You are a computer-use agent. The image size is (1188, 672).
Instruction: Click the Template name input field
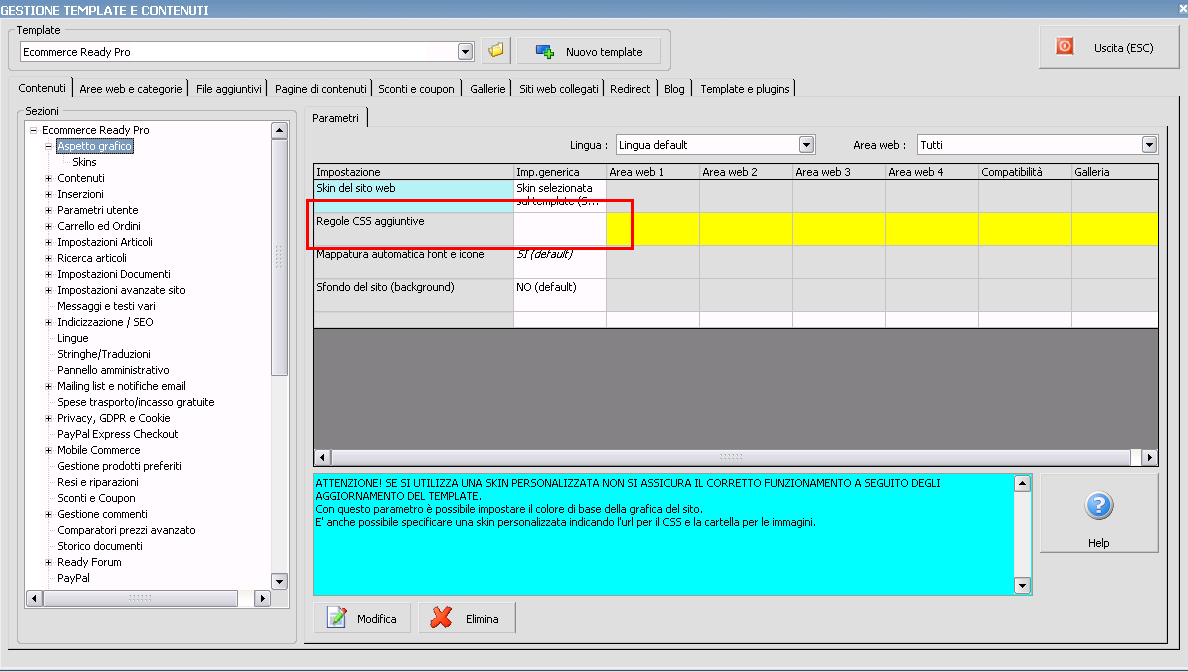coord(239,52)
